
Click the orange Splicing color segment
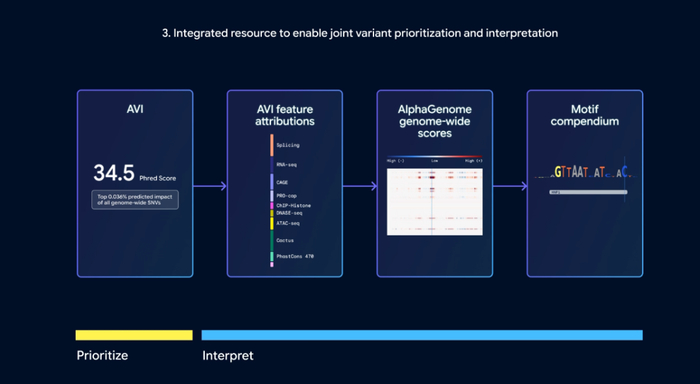[272, 145]
